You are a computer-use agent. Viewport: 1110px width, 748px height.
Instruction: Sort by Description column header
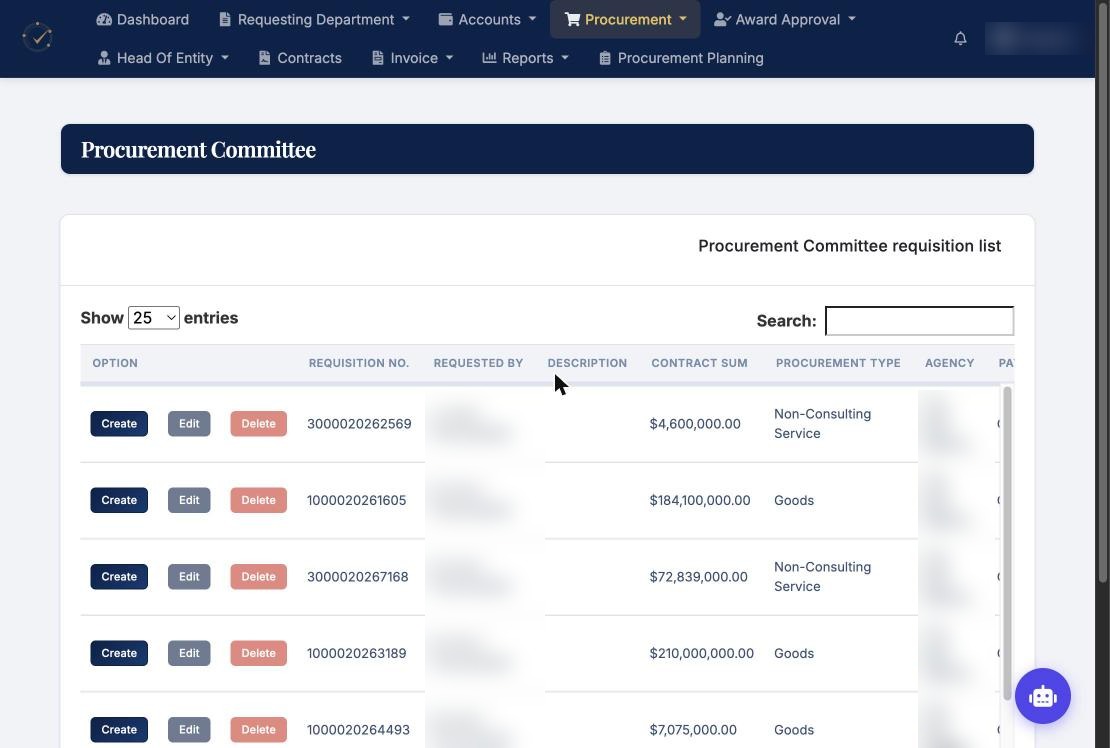[587, 363]
